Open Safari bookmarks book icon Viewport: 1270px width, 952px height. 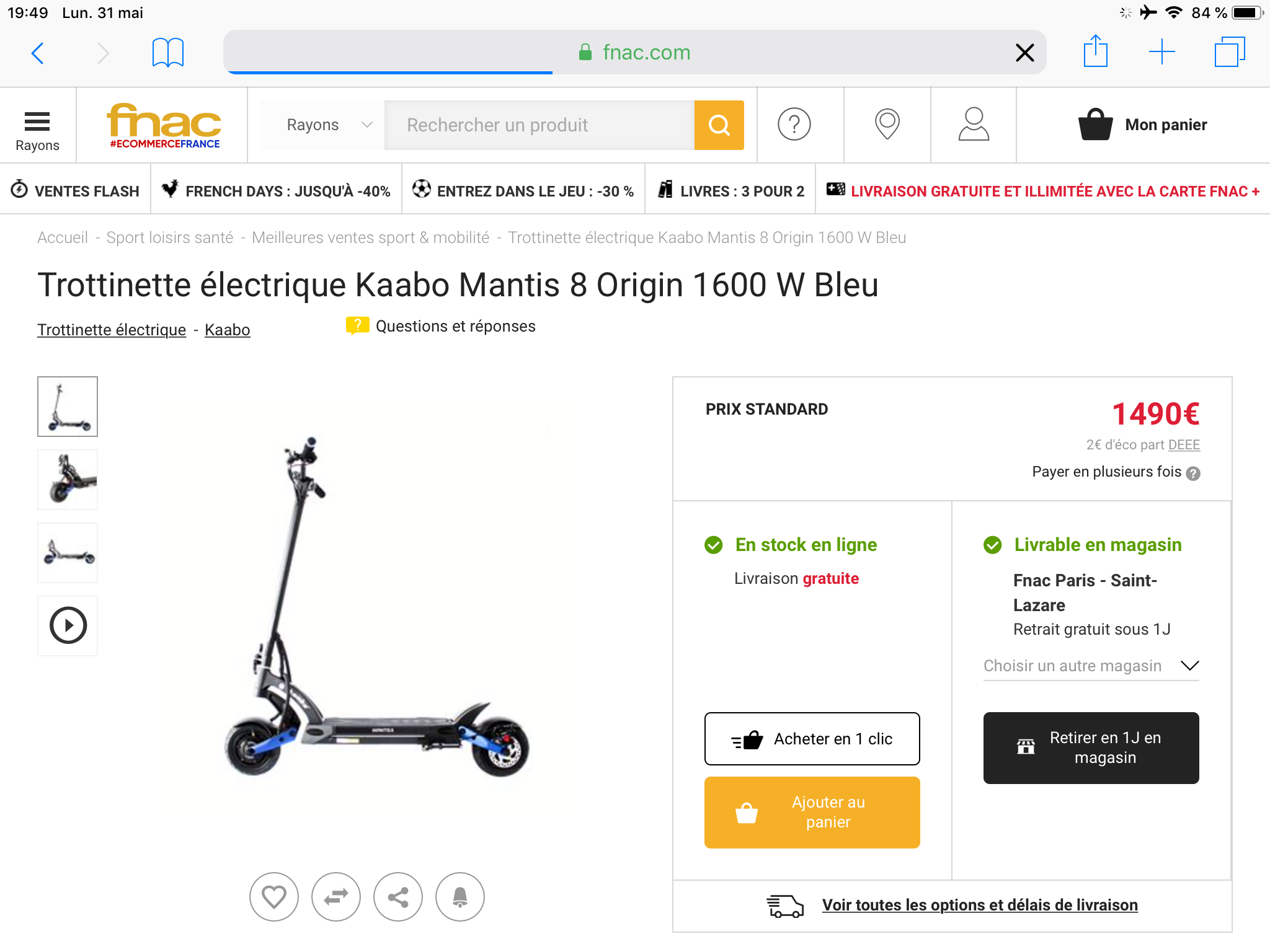pos(167,53)
